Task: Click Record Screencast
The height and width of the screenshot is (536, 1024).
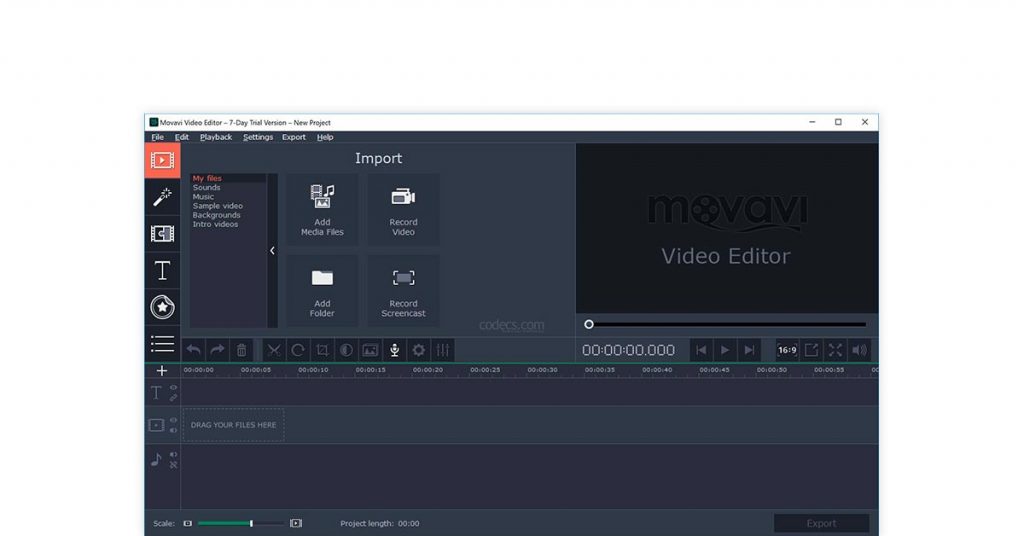Action: [403, 291]
